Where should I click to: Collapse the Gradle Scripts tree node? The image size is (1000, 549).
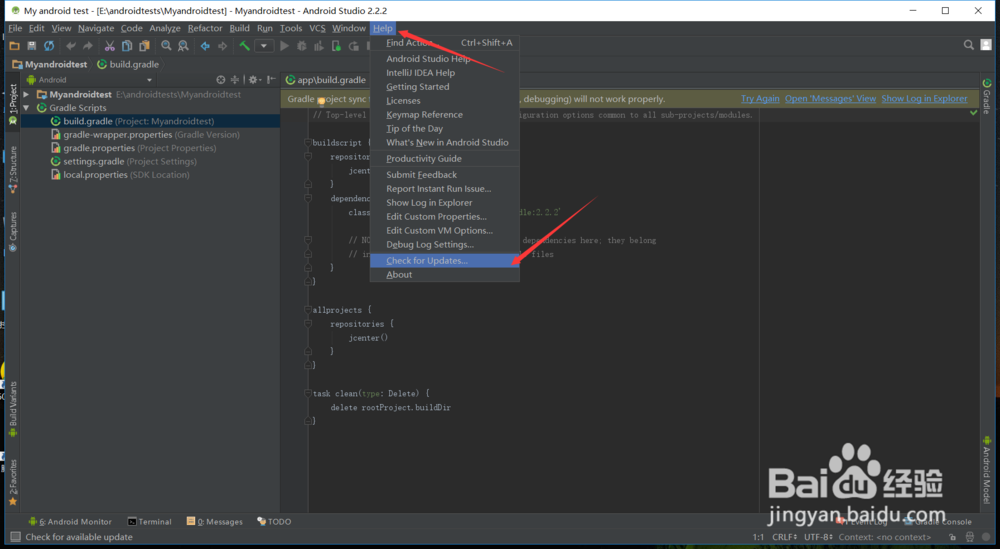coord(27,108)
